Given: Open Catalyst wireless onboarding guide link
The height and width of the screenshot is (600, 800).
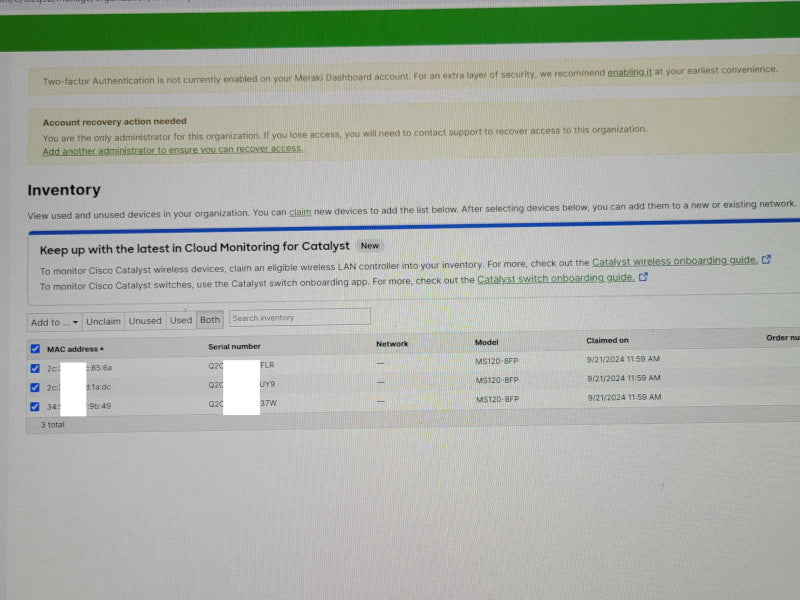Looking at the screenshot, I should pos(674,261).
